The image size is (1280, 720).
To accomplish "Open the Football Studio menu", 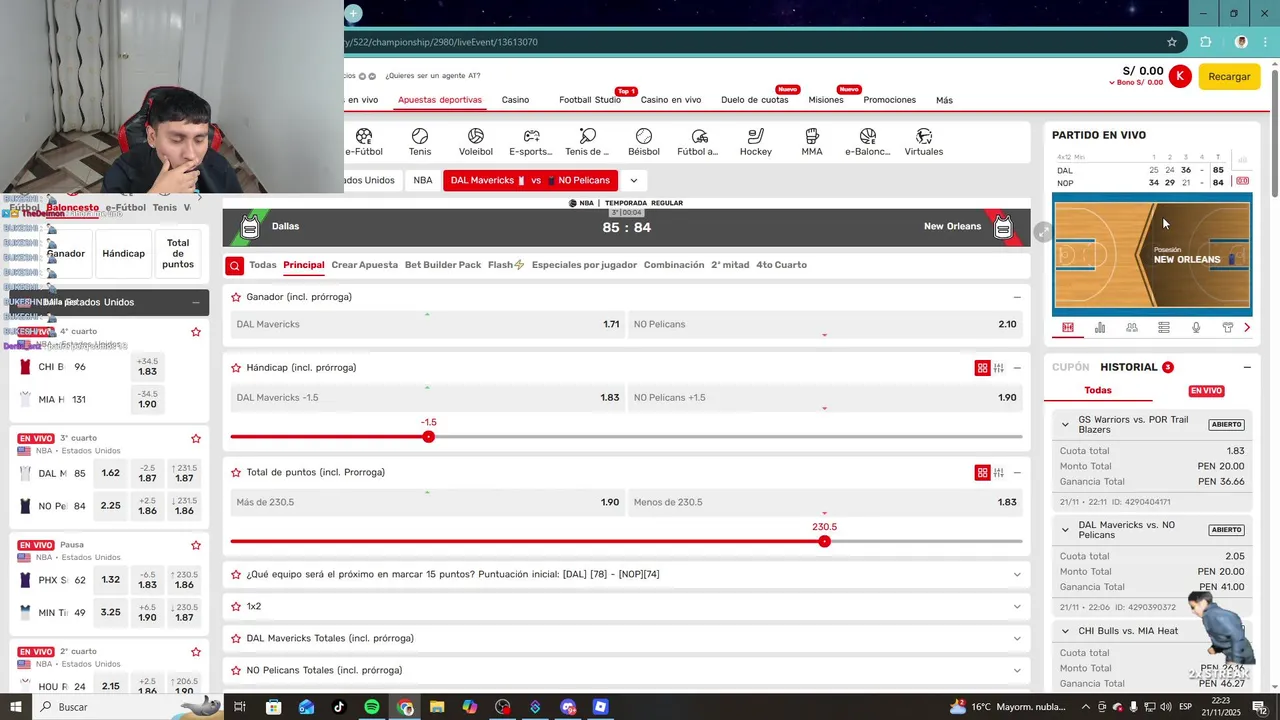I will coord(590,100).
